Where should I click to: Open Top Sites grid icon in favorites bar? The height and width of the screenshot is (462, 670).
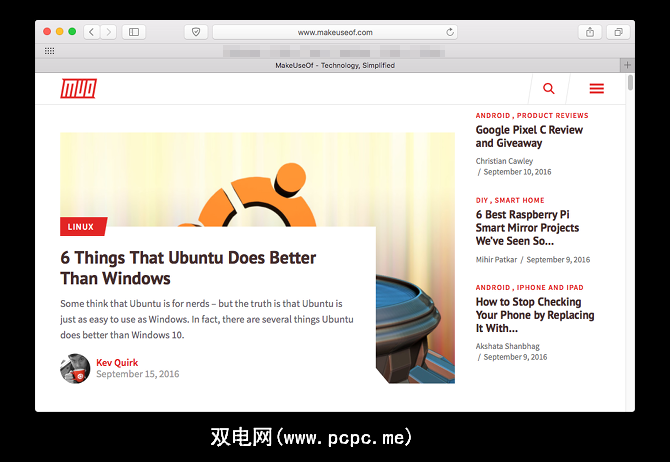tap(50, 51)
